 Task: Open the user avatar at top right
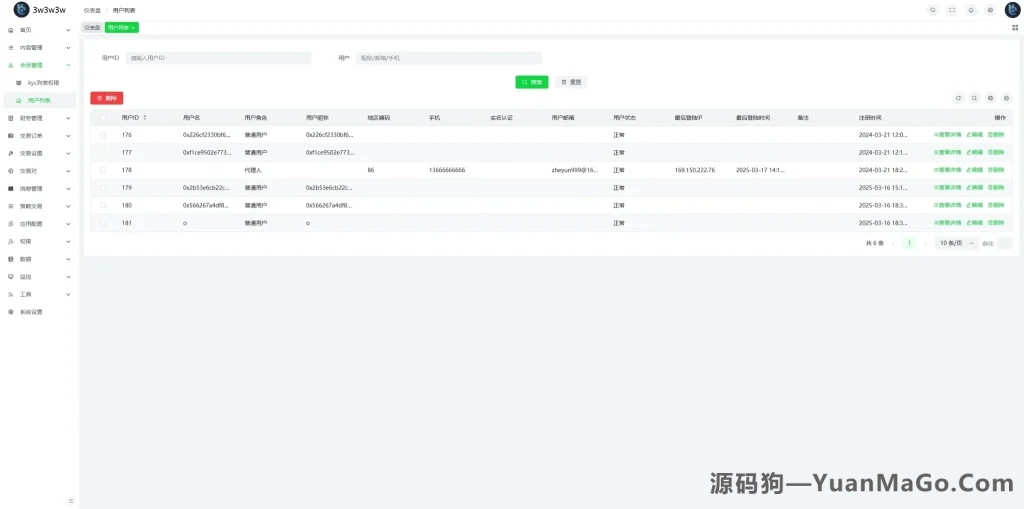point(1012,10)
